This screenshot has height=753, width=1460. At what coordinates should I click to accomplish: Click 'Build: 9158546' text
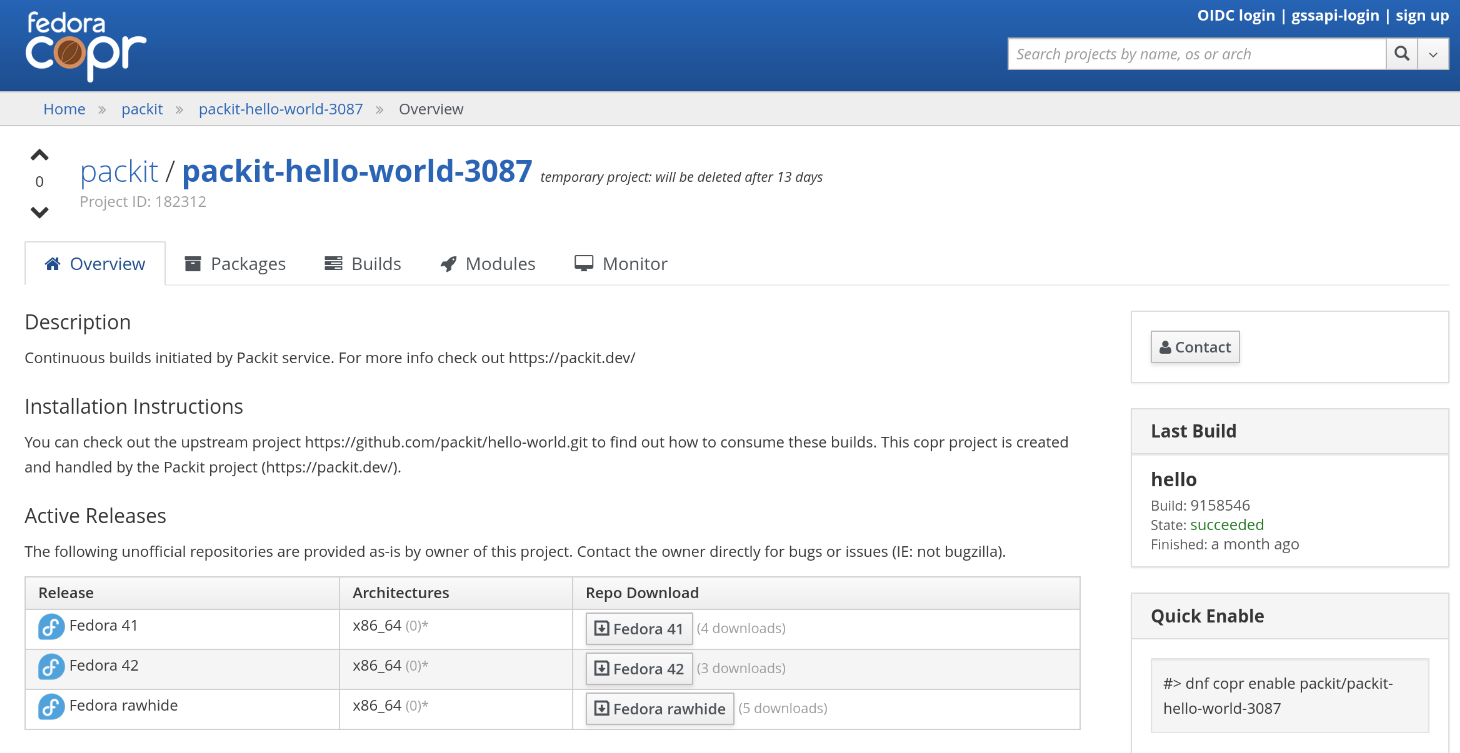[x=1201, y=505]
